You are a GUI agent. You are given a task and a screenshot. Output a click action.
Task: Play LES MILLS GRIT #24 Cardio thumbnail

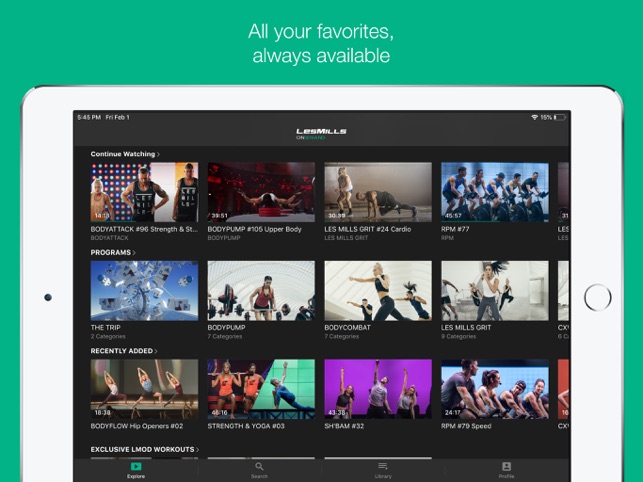click(x=378, y=192)
